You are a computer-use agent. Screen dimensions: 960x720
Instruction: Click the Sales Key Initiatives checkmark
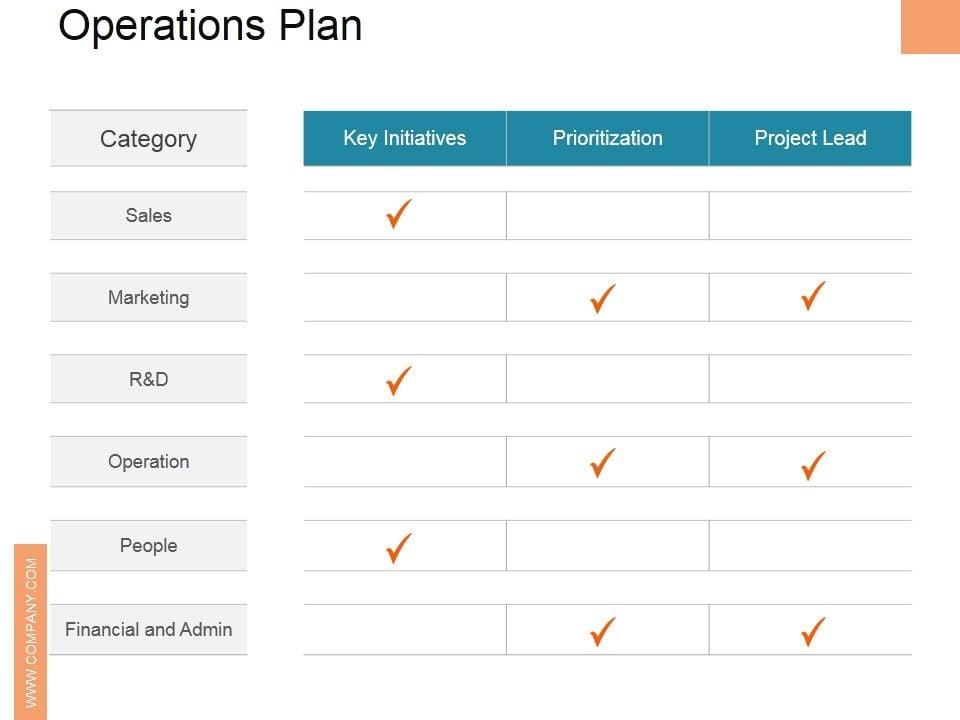[x=399, y=214]
